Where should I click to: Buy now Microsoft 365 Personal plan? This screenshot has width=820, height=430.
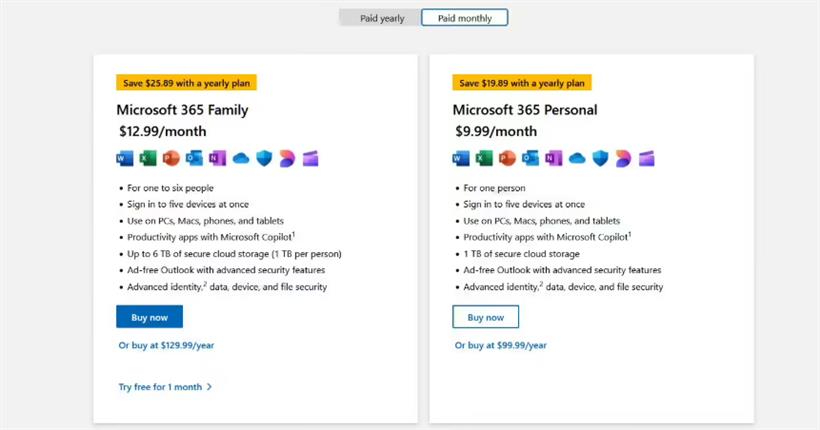pyautogui.click(x=486, y=317)
